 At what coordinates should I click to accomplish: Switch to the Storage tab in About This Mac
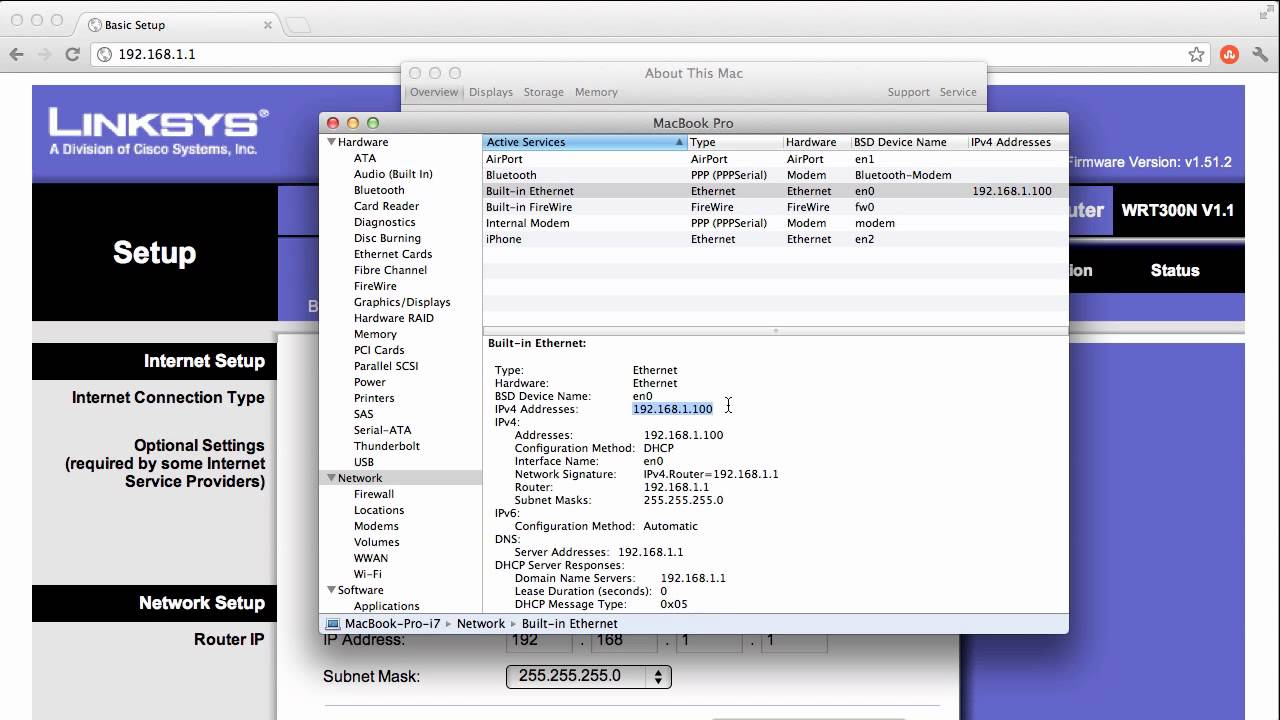pos(544,92)
